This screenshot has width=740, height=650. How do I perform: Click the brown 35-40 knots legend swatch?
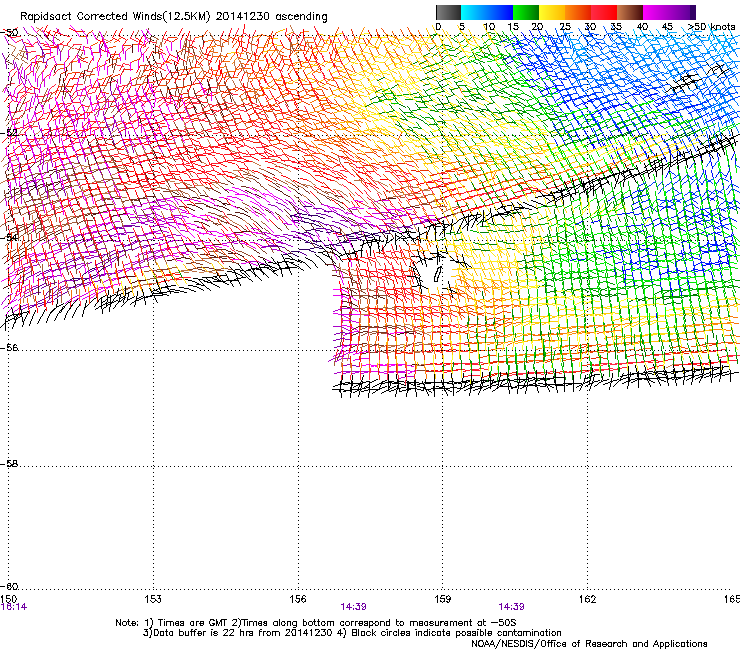click(x=630, y=12)
